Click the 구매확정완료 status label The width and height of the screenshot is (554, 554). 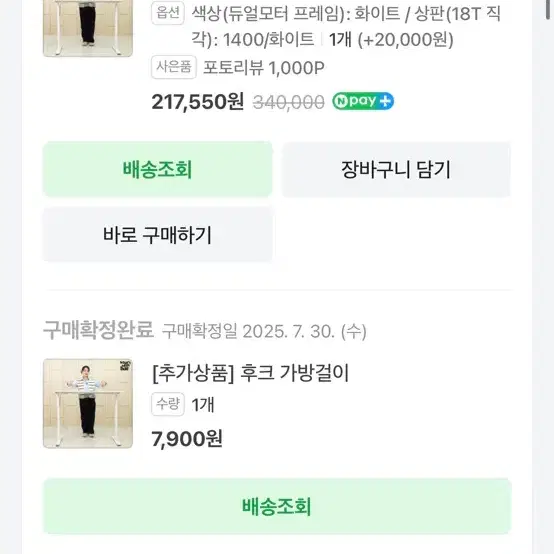click(99, 330)
